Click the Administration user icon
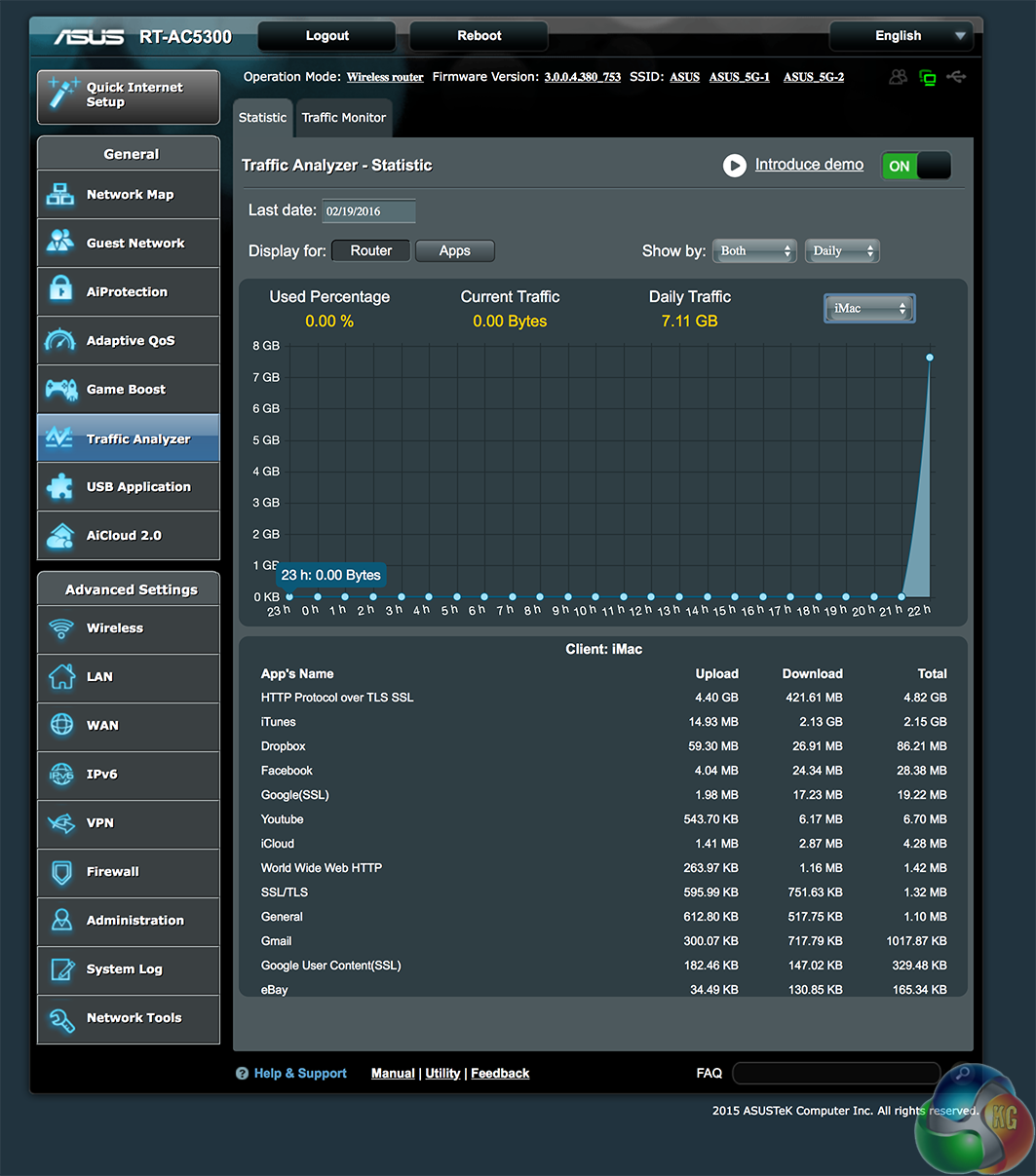The width and height of the screenshot is (1036, 1176). [61, 921]
